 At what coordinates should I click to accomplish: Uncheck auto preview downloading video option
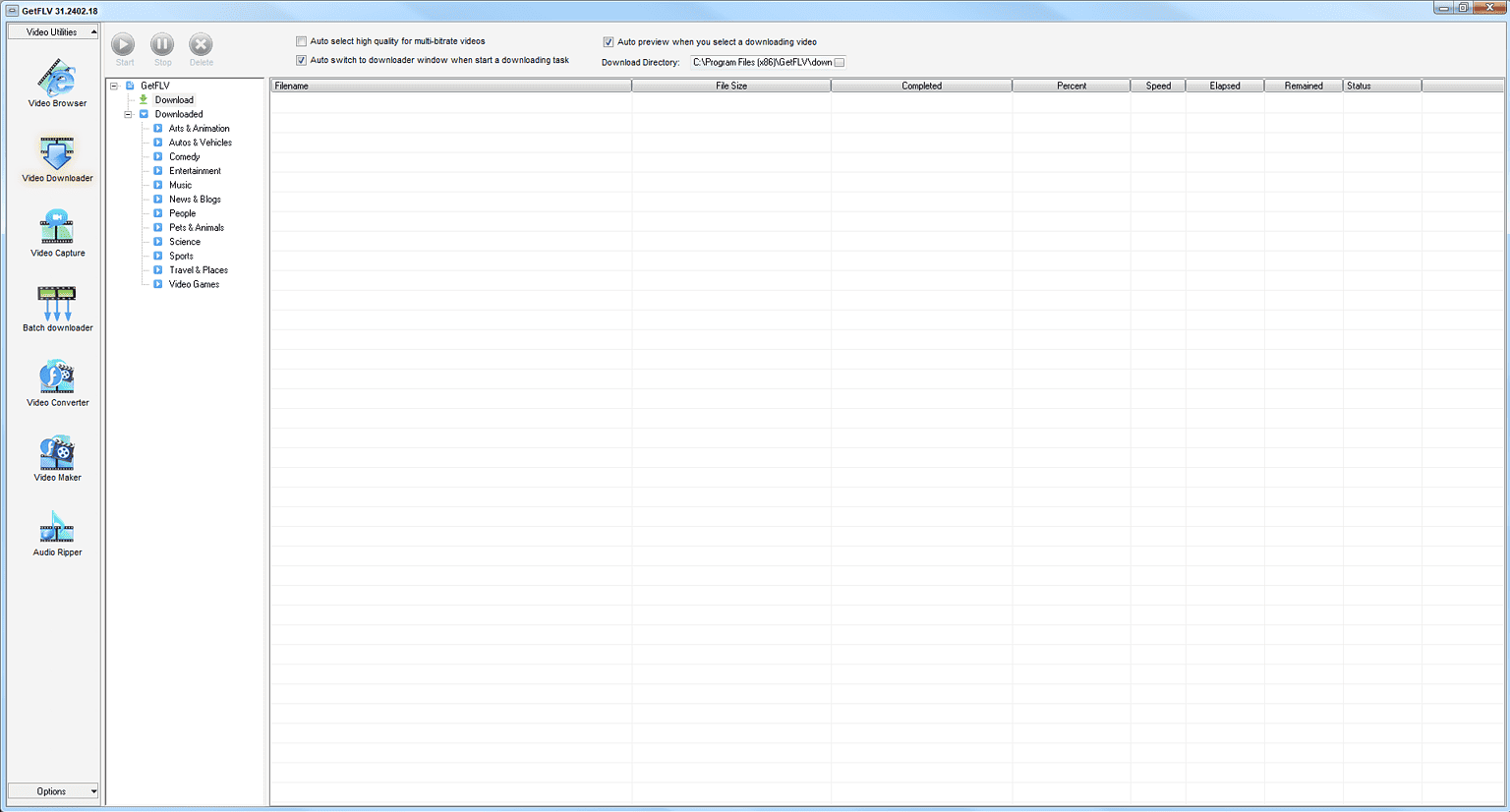[609, 42]
